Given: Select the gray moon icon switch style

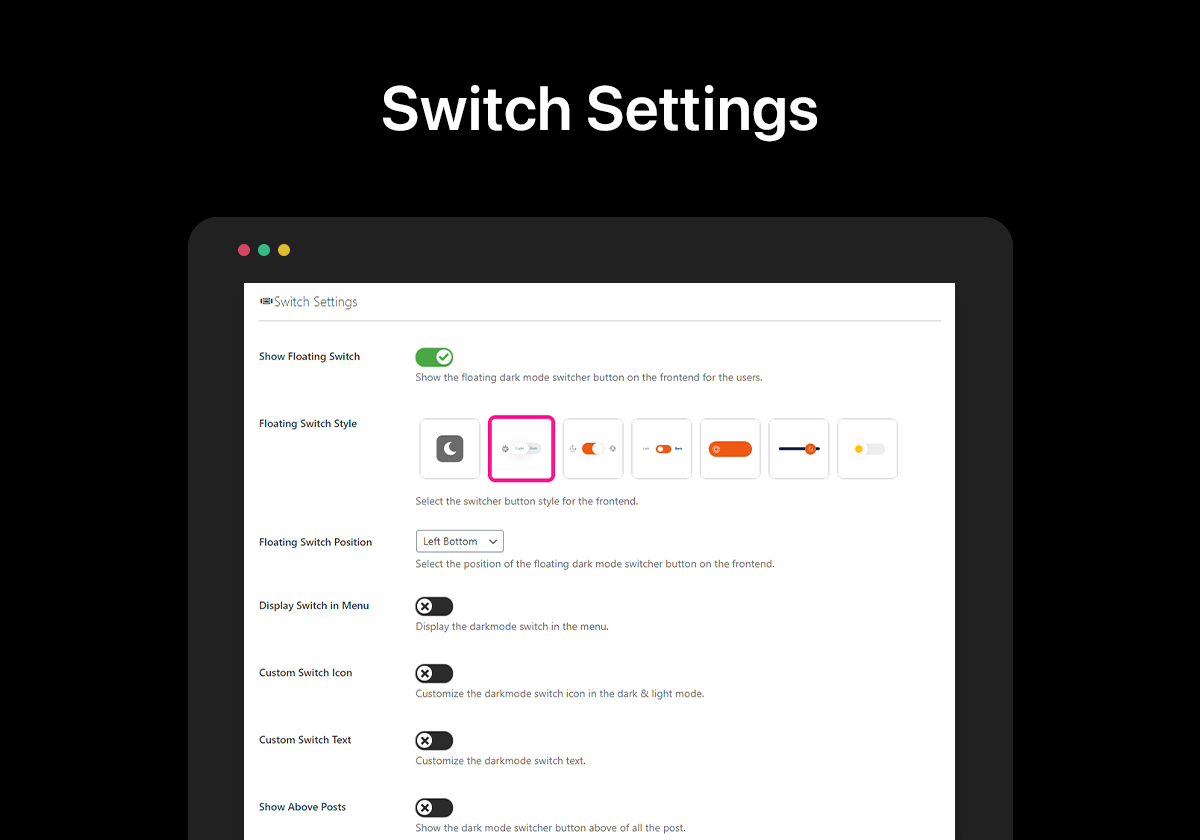Looking at the screenshot, I should pyautogui.click(x=450, y=449).
